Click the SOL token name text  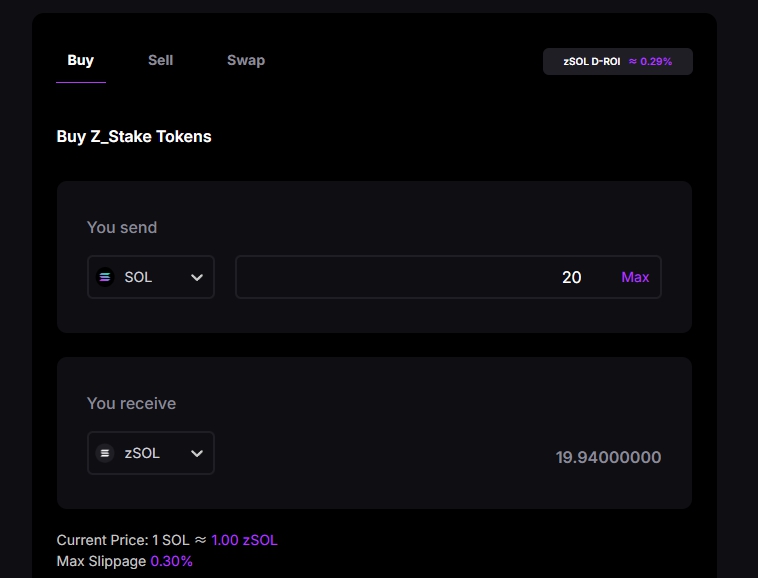pyautogui.click(x=138, y=277)
